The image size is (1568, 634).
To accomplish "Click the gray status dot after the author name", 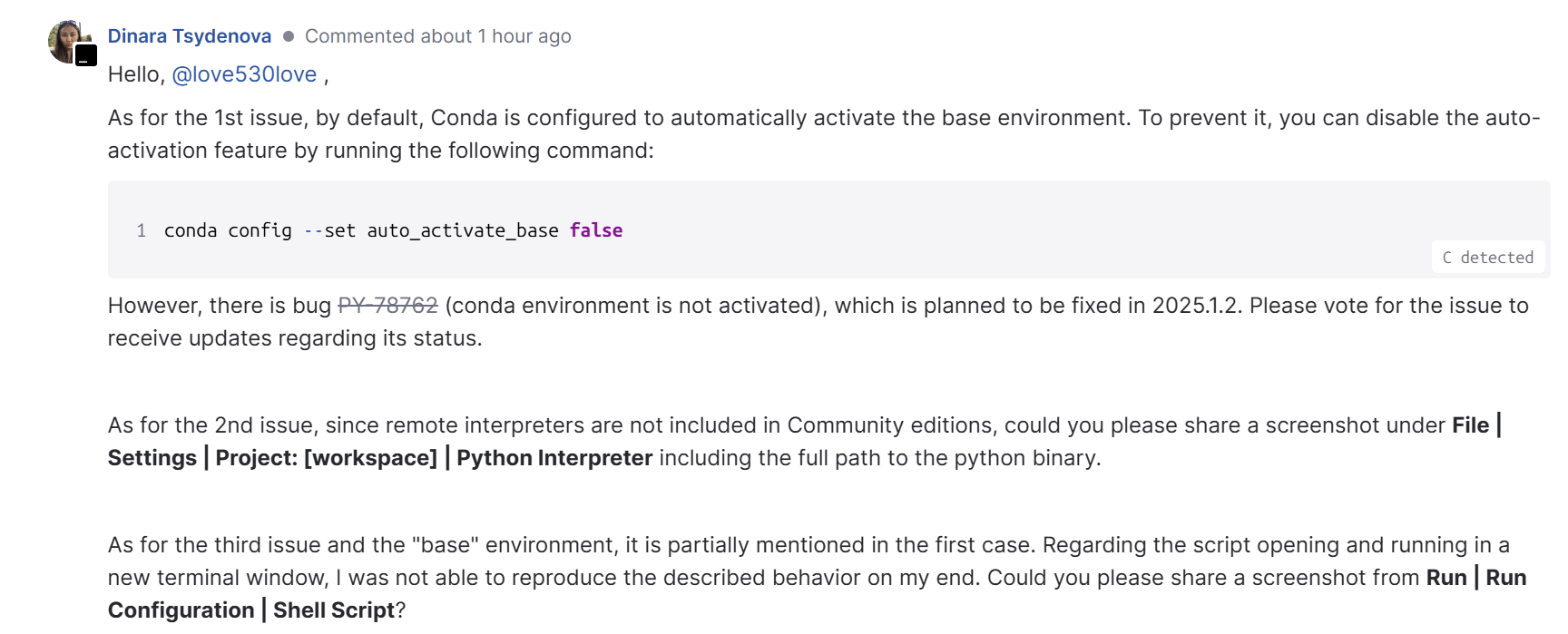I will click(289, 36).
